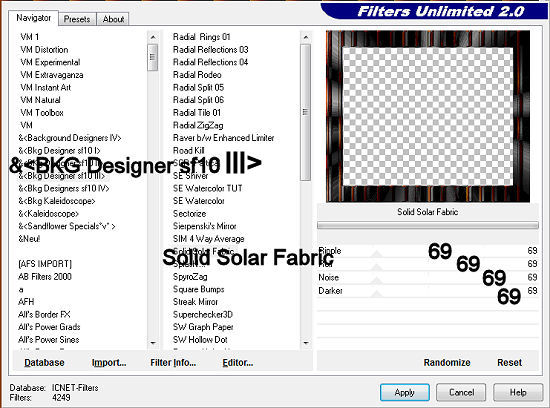The height and width of the screenshot is (408, 550).
Task: Choose Radial Split 05 filter
Action: pyautogui.click(x=199, y=87)
